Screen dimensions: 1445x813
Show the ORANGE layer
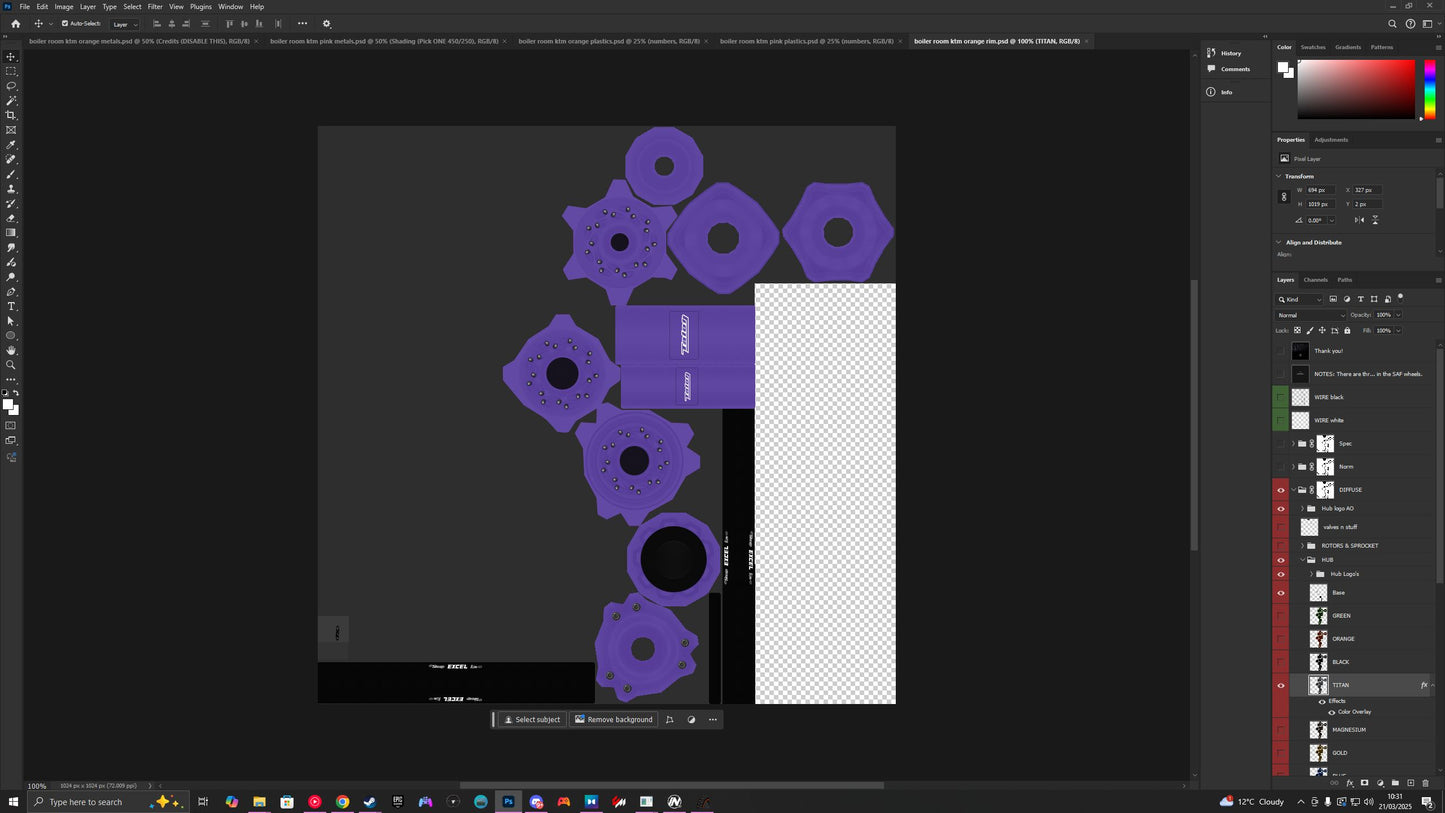[1281, 639]
